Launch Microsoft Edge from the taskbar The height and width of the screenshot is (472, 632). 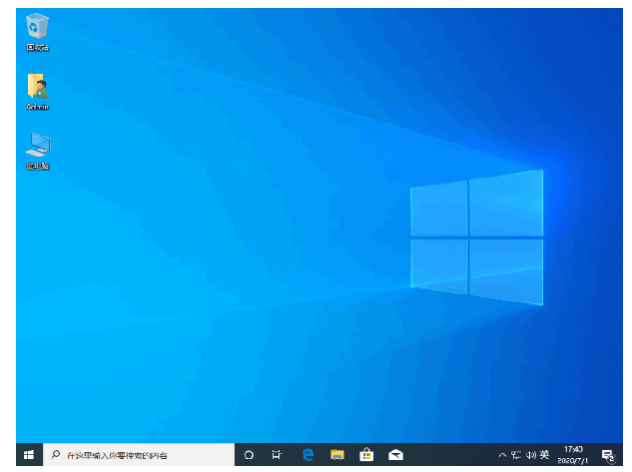pyautogui.click(x=308, y=455)
